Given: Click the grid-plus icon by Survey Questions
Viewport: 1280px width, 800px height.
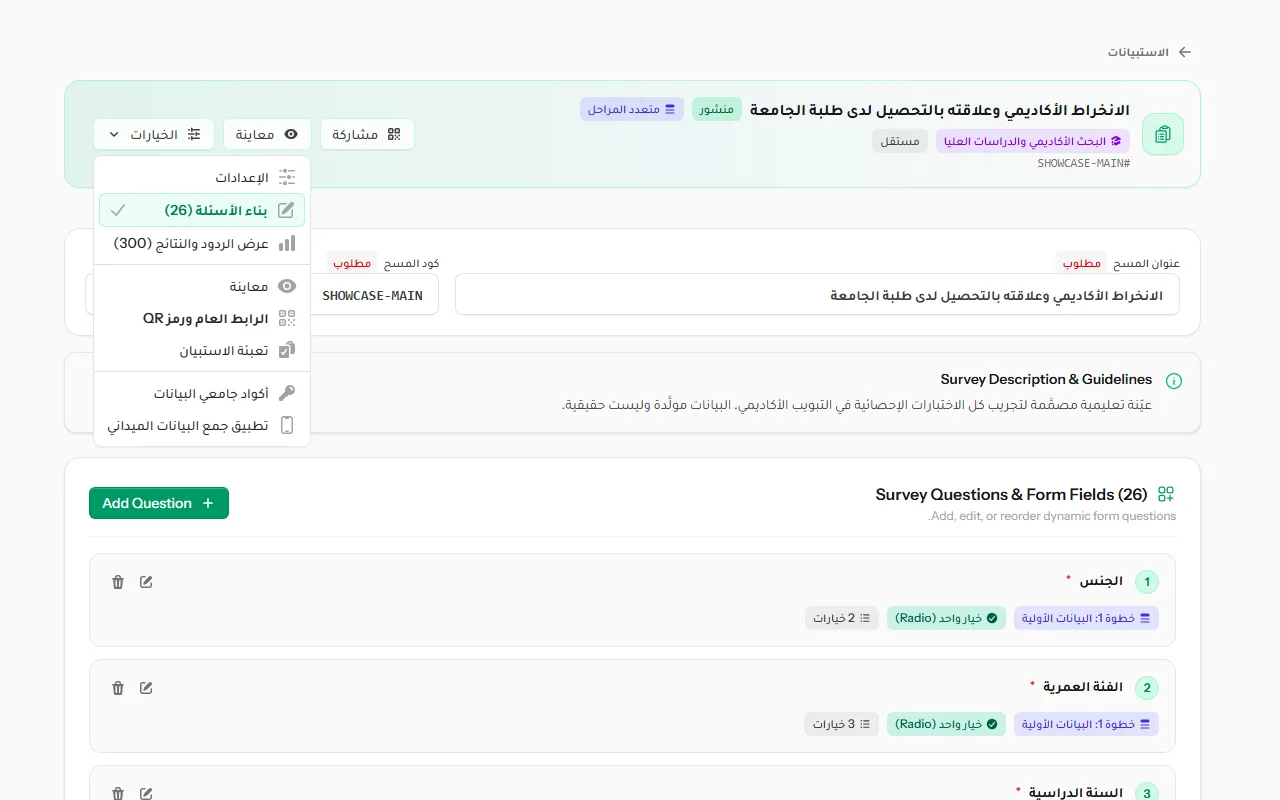Looking at the screenshot, I should tap(1166, 494).
